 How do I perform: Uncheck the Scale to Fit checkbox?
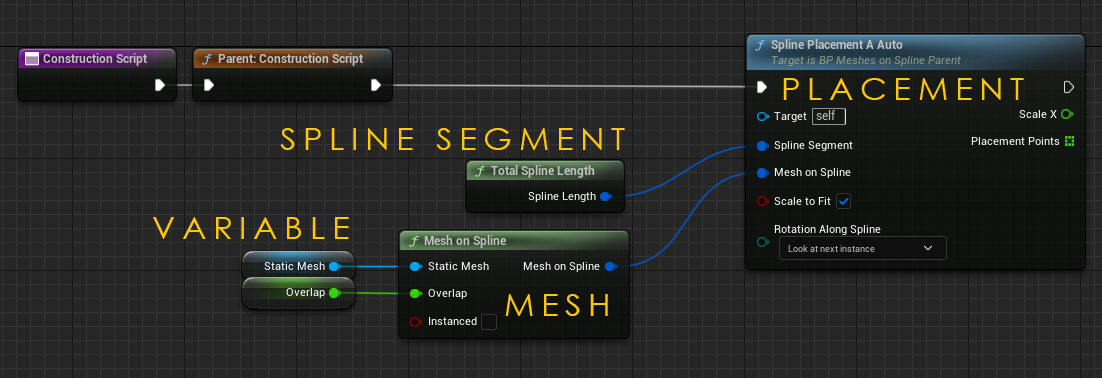(844, 202)
